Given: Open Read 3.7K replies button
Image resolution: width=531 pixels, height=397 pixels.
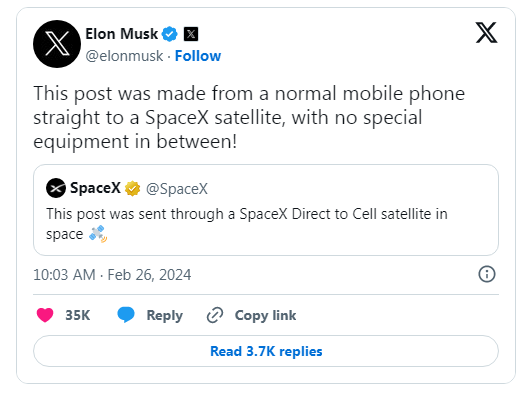Looking at the screenshot, I should (x=266, y=351).
